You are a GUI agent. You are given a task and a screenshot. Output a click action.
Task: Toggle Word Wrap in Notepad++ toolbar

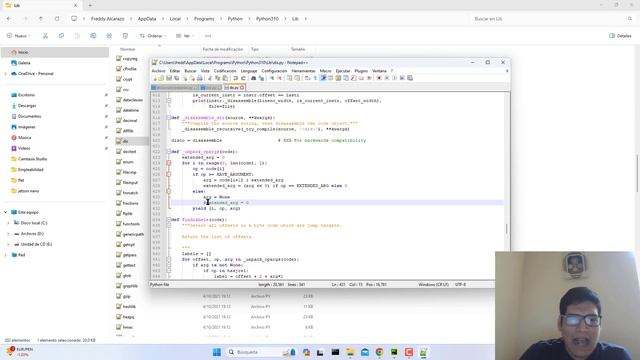(x=307, y=78)
